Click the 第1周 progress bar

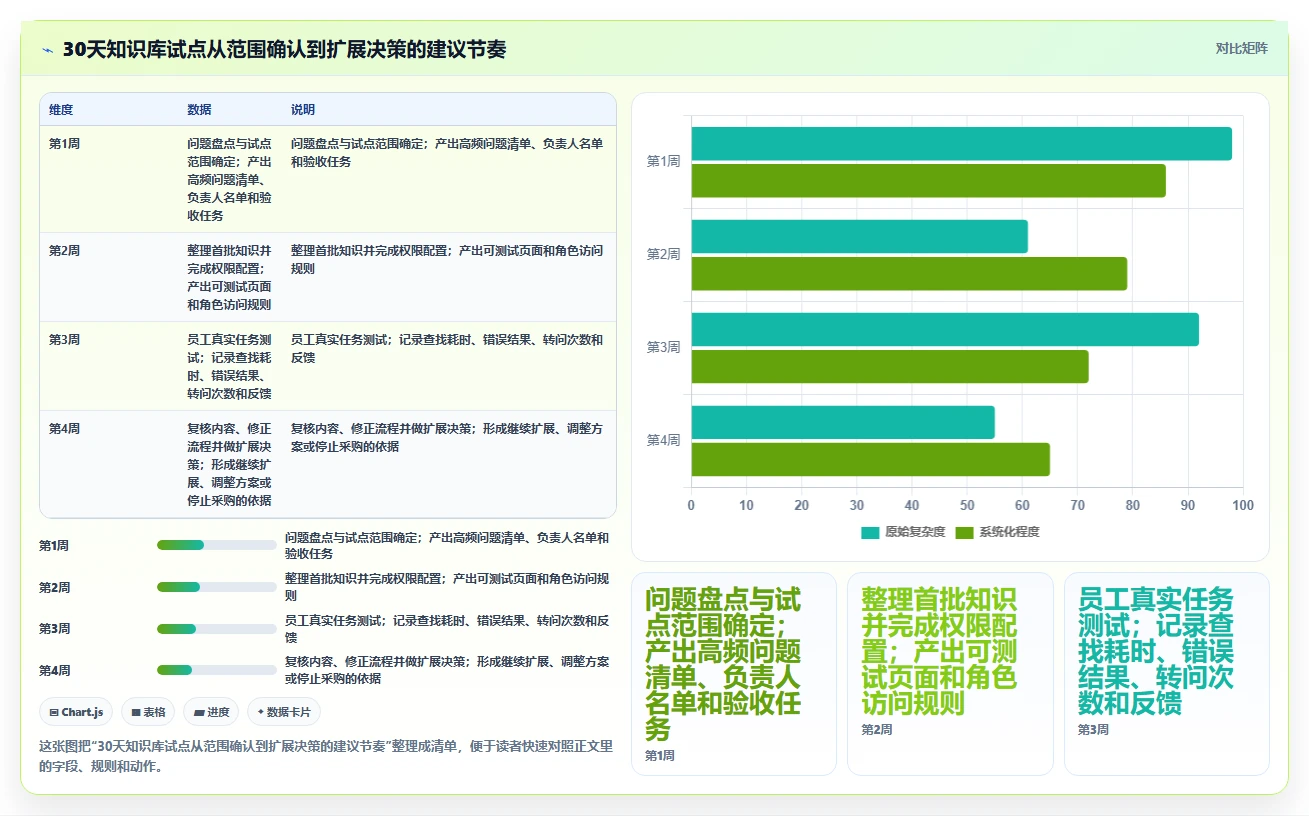pyautogui.click(x=217, y=545)
